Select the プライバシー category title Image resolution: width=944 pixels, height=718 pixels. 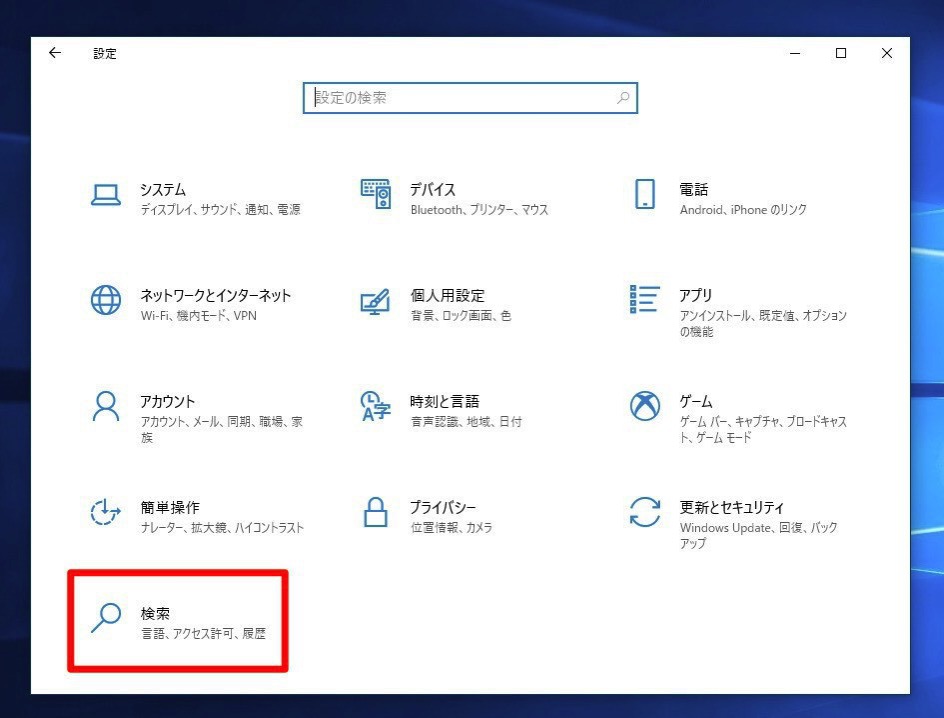[443, 507]
